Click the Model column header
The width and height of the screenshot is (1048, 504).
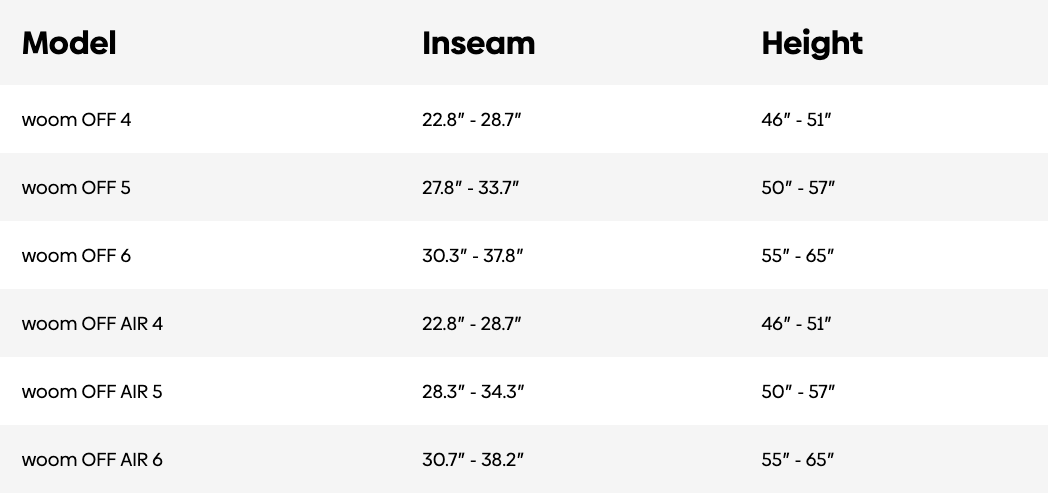69,43
